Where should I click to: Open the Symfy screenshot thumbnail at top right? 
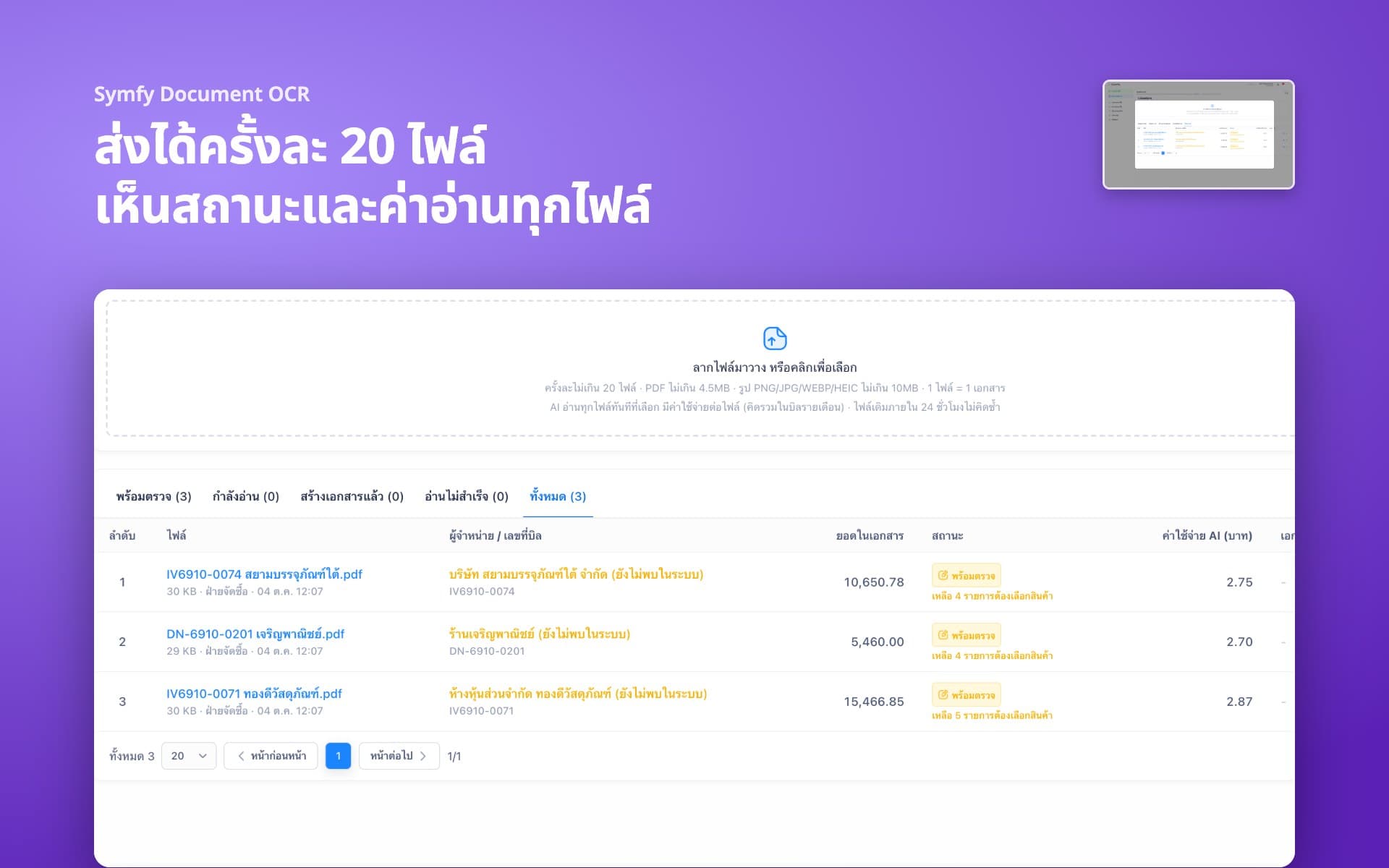click(1198, 135)
